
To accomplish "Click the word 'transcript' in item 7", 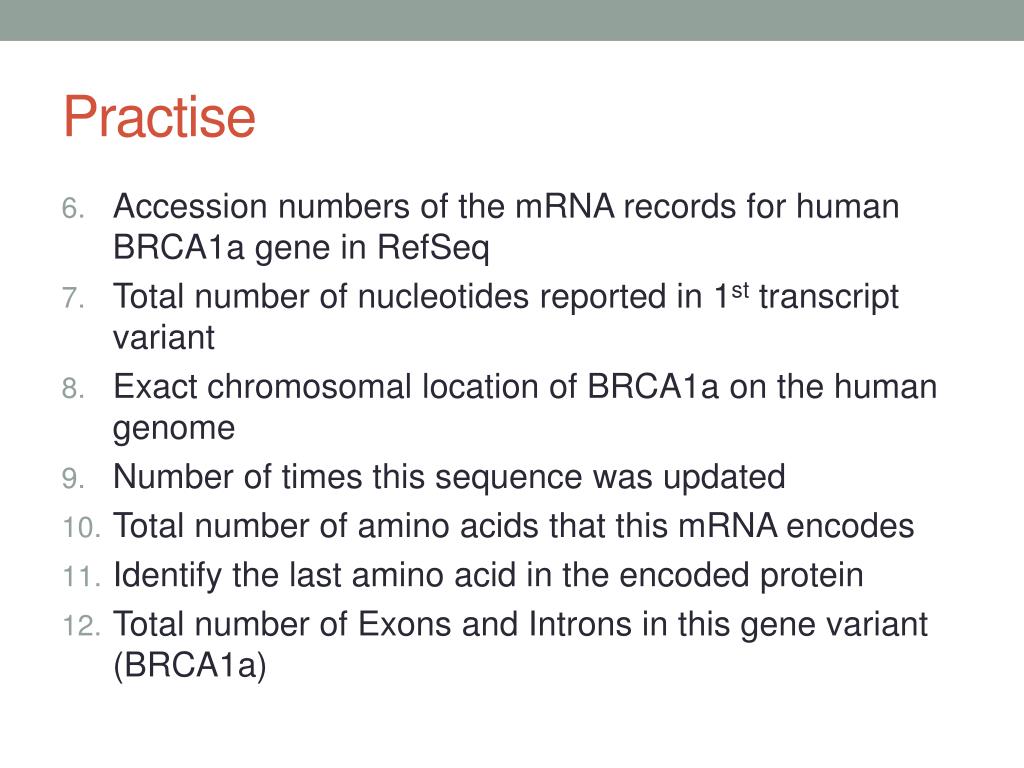I will (x=829, y=297).
